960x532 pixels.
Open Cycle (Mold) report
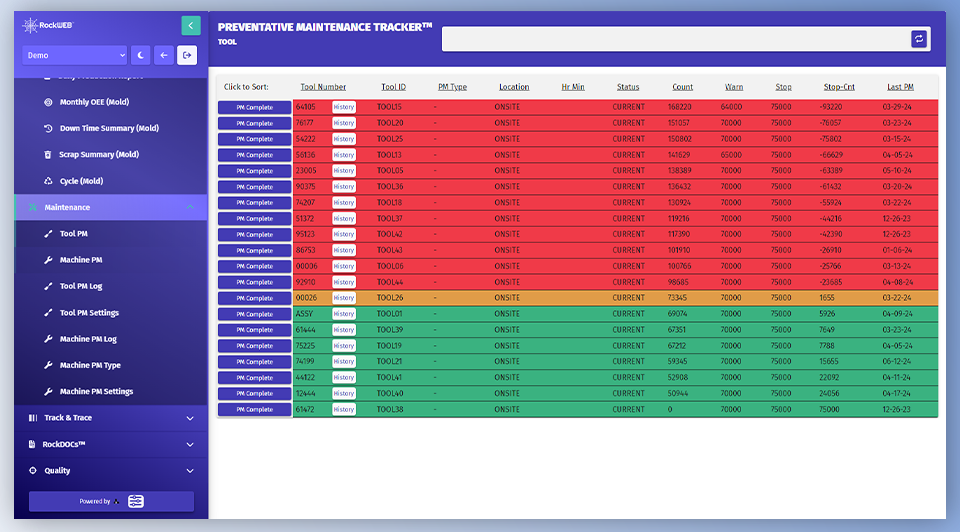pos(81,181)
